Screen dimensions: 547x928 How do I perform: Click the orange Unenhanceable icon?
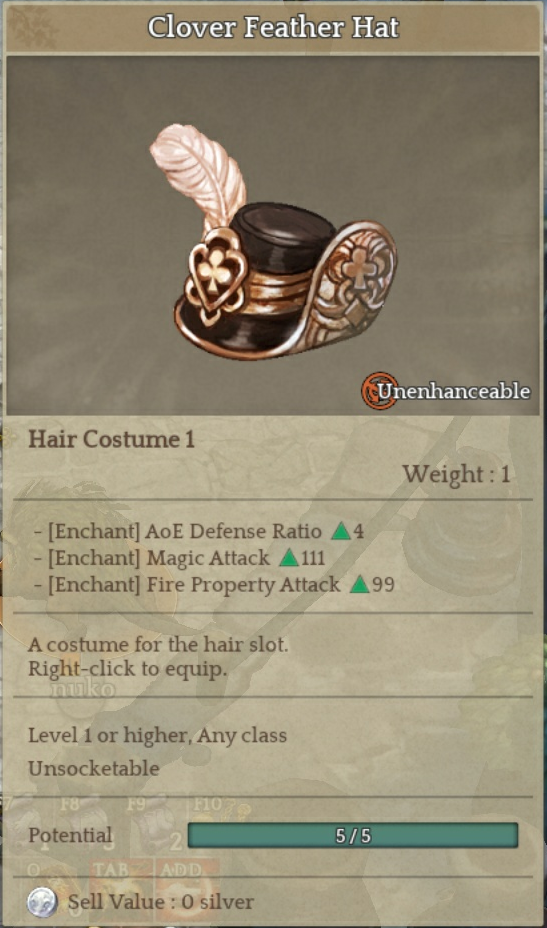click(x=379, y=391)
